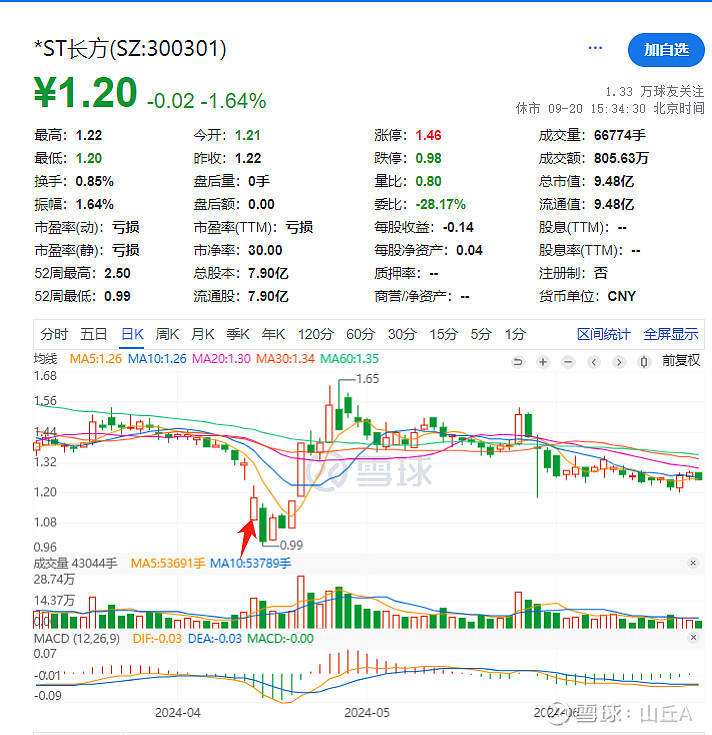Click the MA5:1.26 moving average label
The height and width of the screenshot is (735, 712).
[96, 359]
